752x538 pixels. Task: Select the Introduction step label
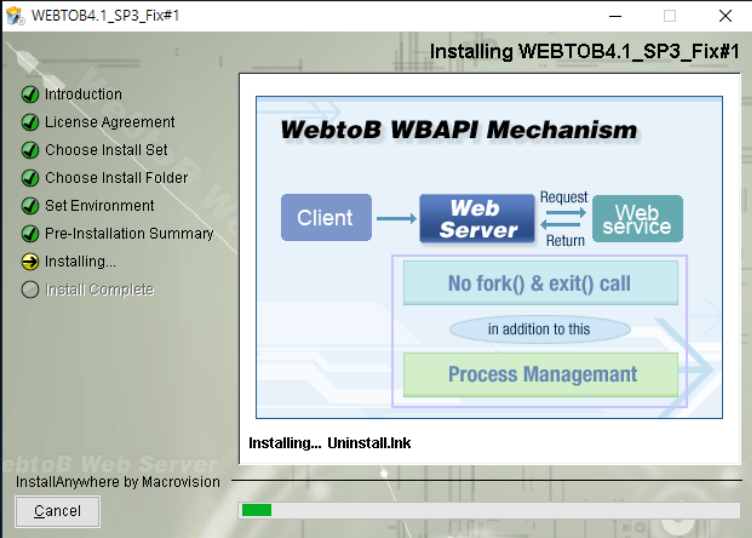tap(83, 94)
